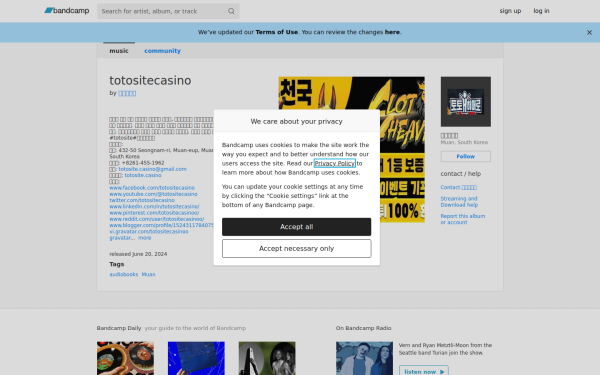Open first Bandcamp Daily vinyl records thumbnail

[x=126, y=358]
